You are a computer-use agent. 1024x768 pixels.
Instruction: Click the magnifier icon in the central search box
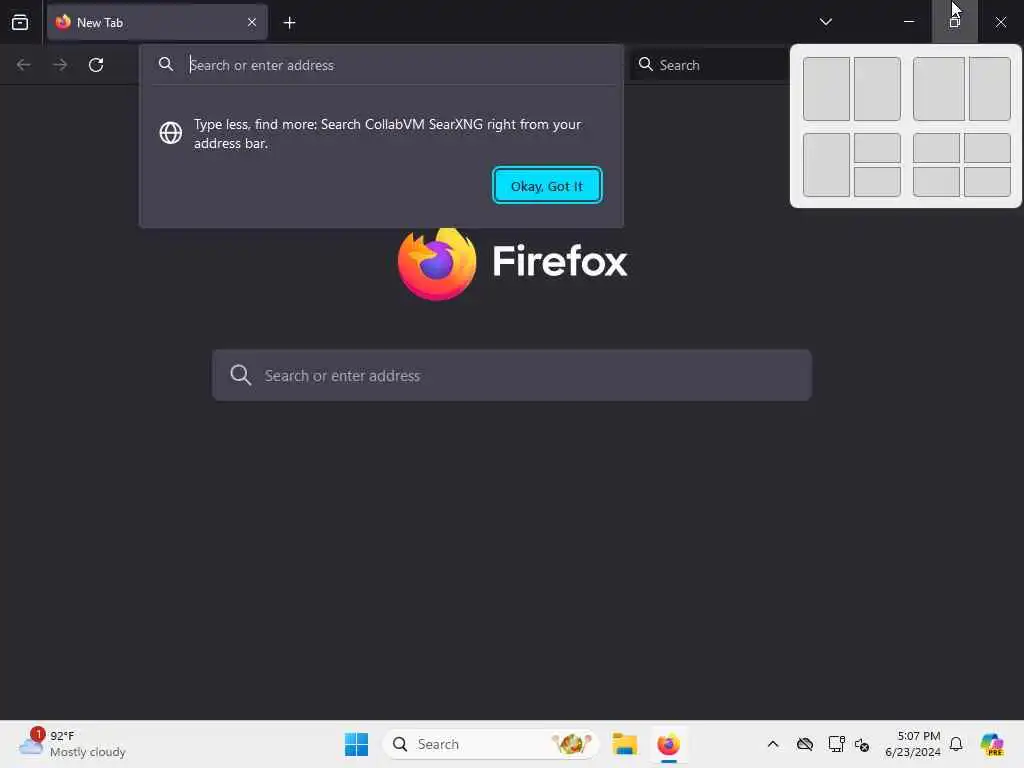pyautogui.click(x=240, y=375)
